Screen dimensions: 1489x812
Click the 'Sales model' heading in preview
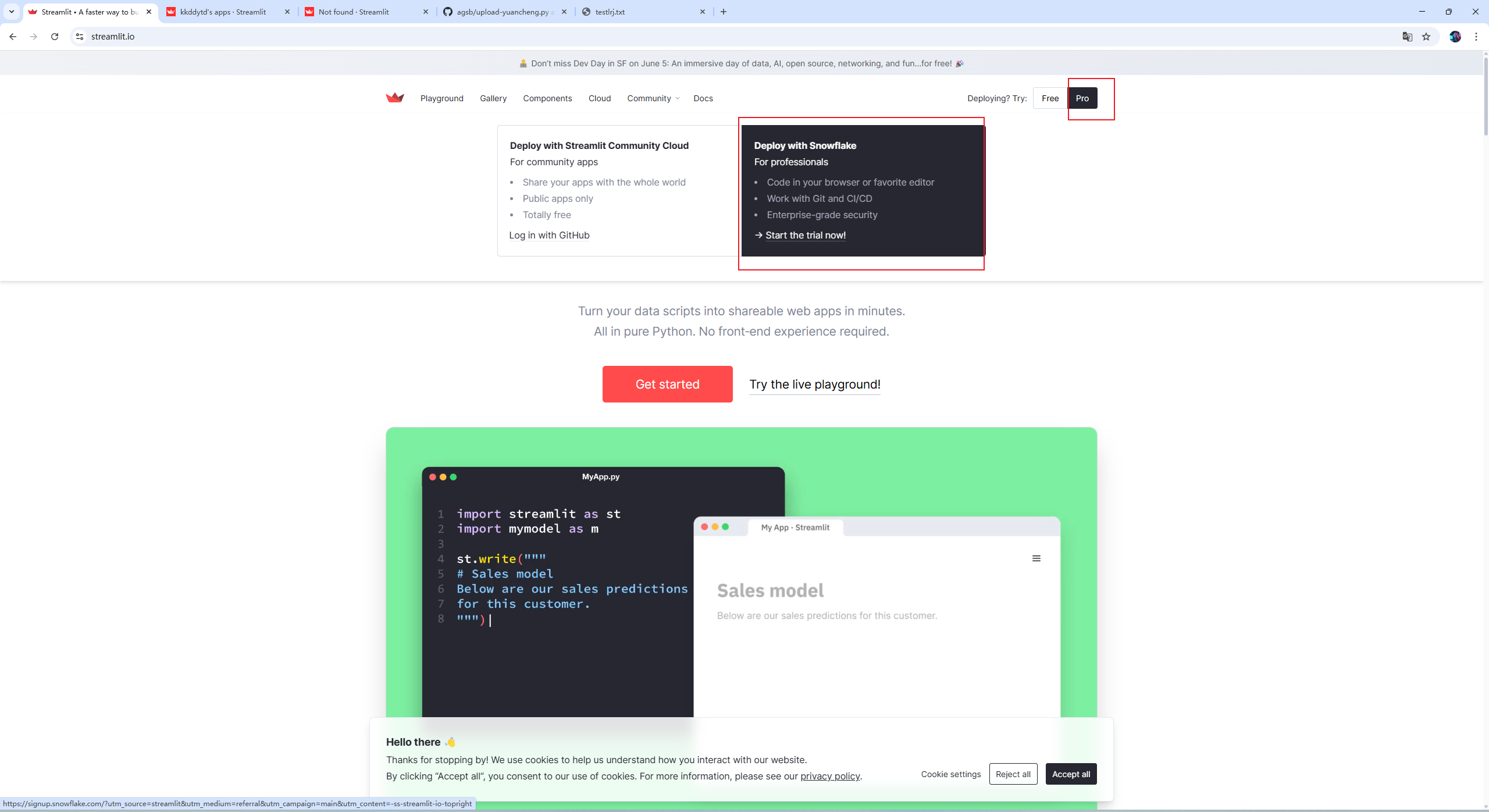(770, 590)
